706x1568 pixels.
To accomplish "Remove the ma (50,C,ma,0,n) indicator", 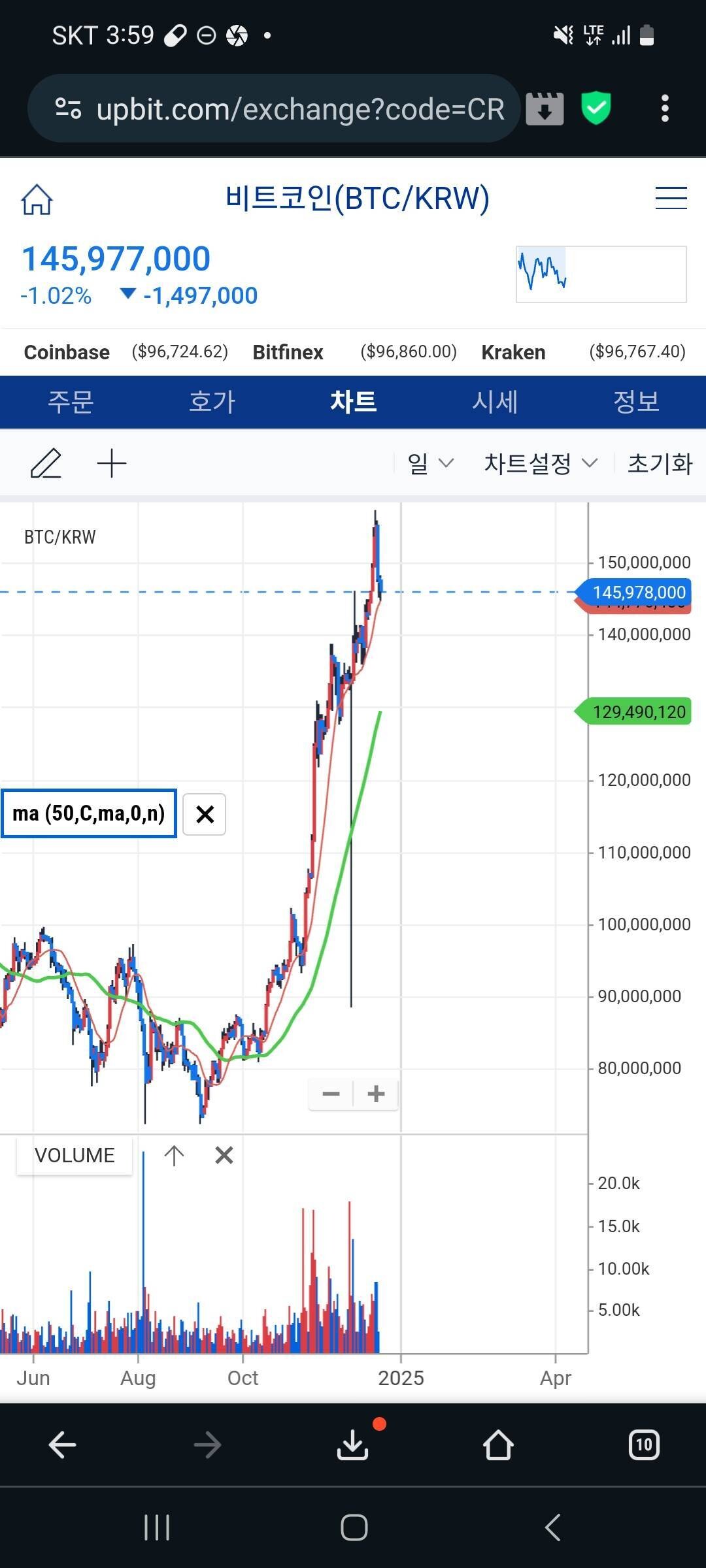I will 205,814.
